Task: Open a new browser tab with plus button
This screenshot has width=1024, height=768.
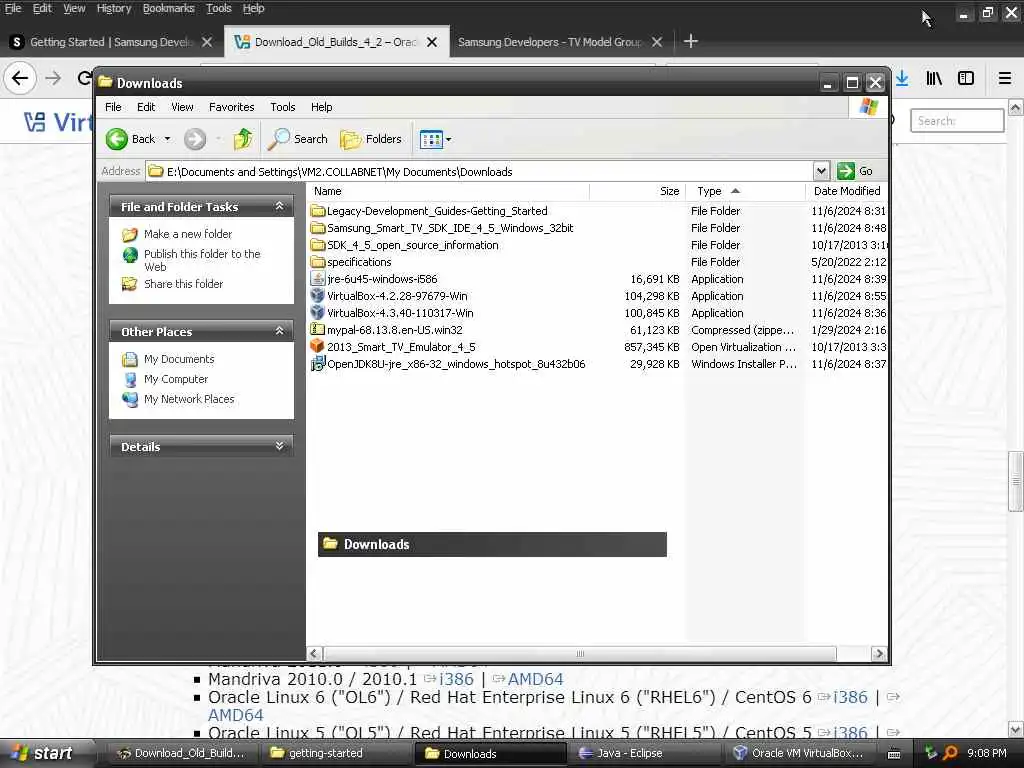Action: [690, 42]
